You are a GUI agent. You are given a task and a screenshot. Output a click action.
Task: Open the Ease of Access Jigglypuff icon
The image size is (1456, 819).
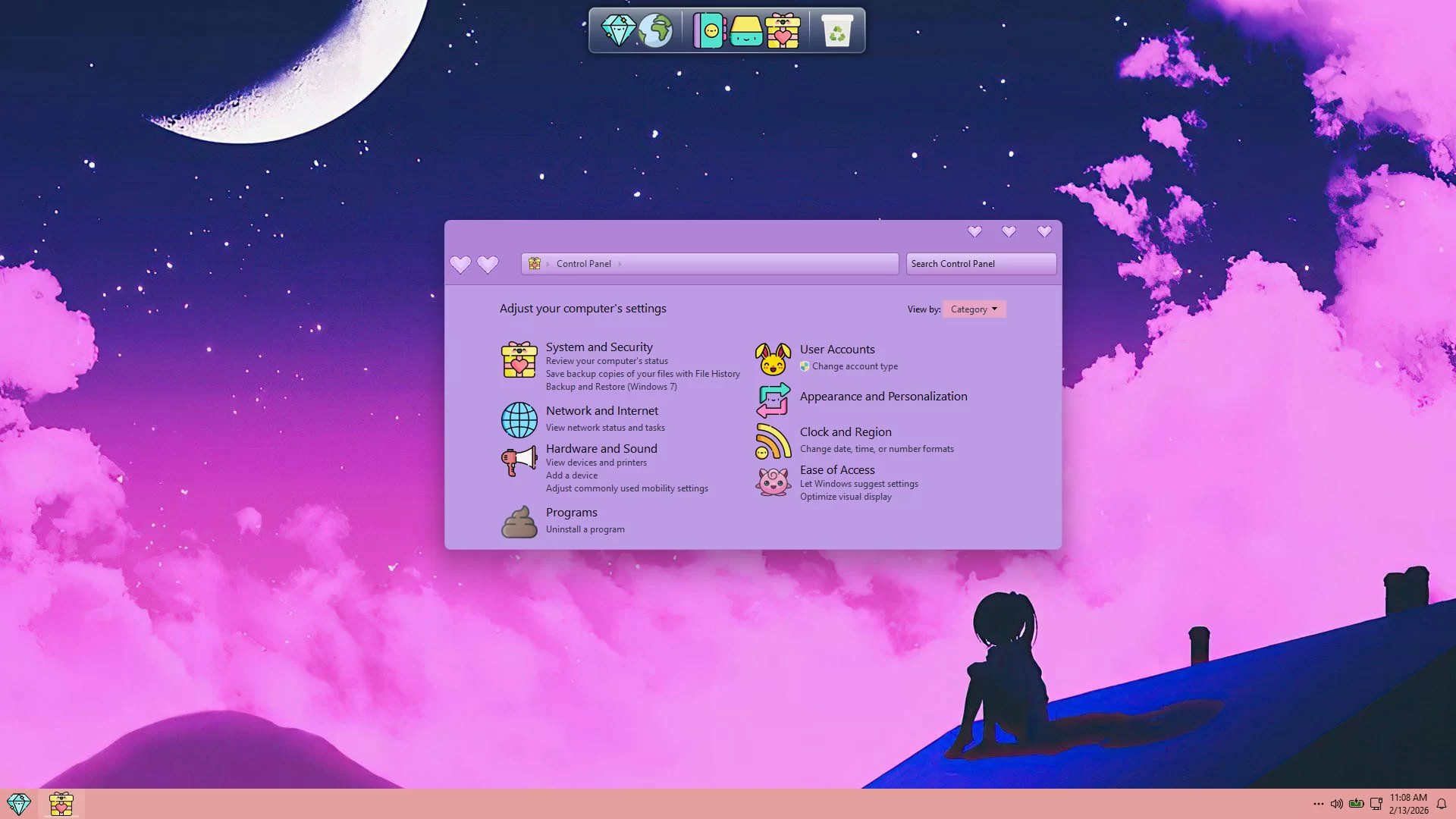coord(773,482)
